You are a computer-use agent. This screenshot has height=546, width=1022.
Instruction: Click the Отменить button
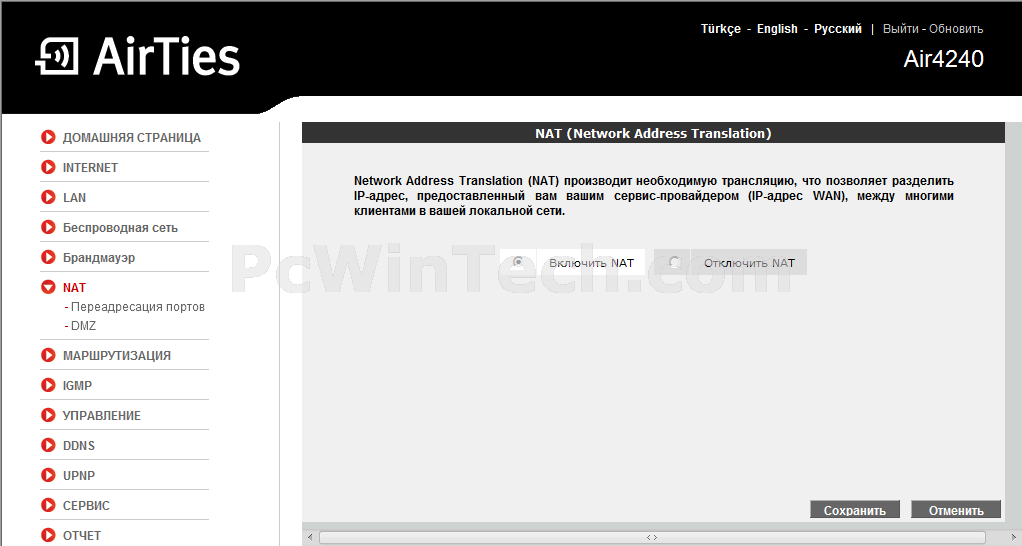pyautogui.click(x=956, y=510)
